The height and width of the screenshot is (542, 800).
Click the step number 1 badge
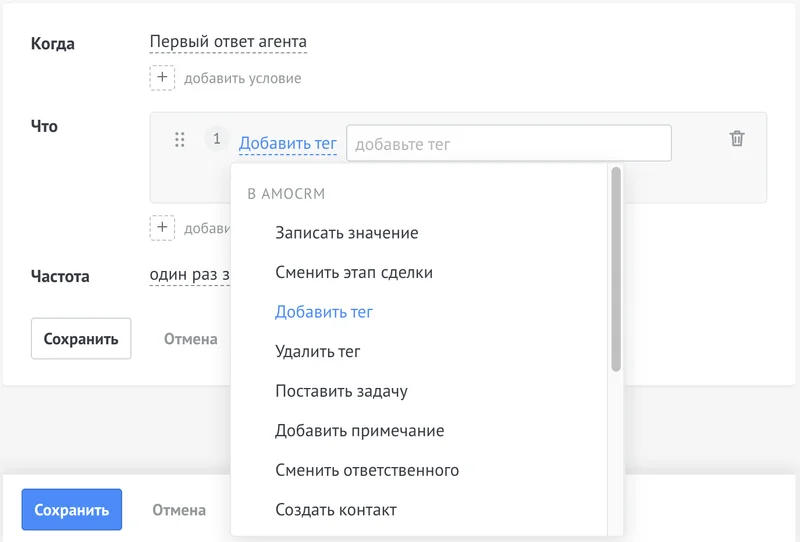pos(216,138)
